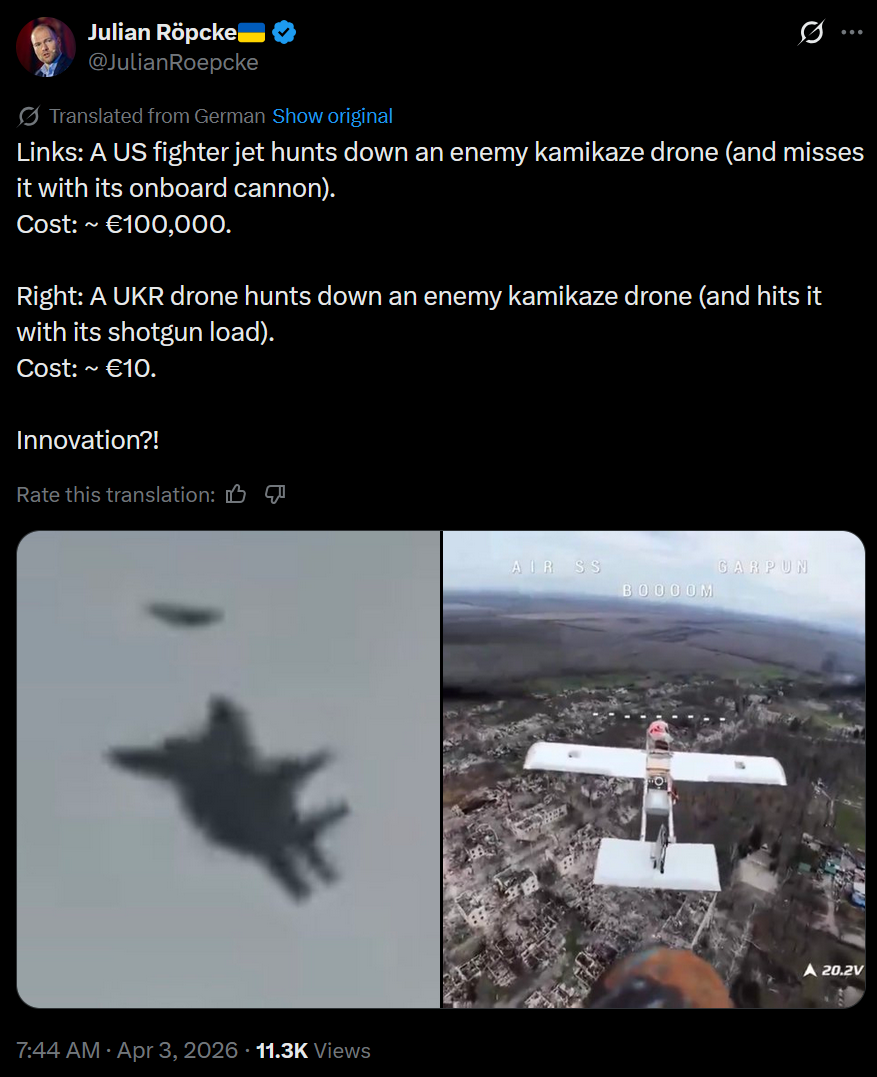Click the Julian Röpcke display name
Image resolution: width=877 pixels, height=1077 pixels.
click(162, 32)
